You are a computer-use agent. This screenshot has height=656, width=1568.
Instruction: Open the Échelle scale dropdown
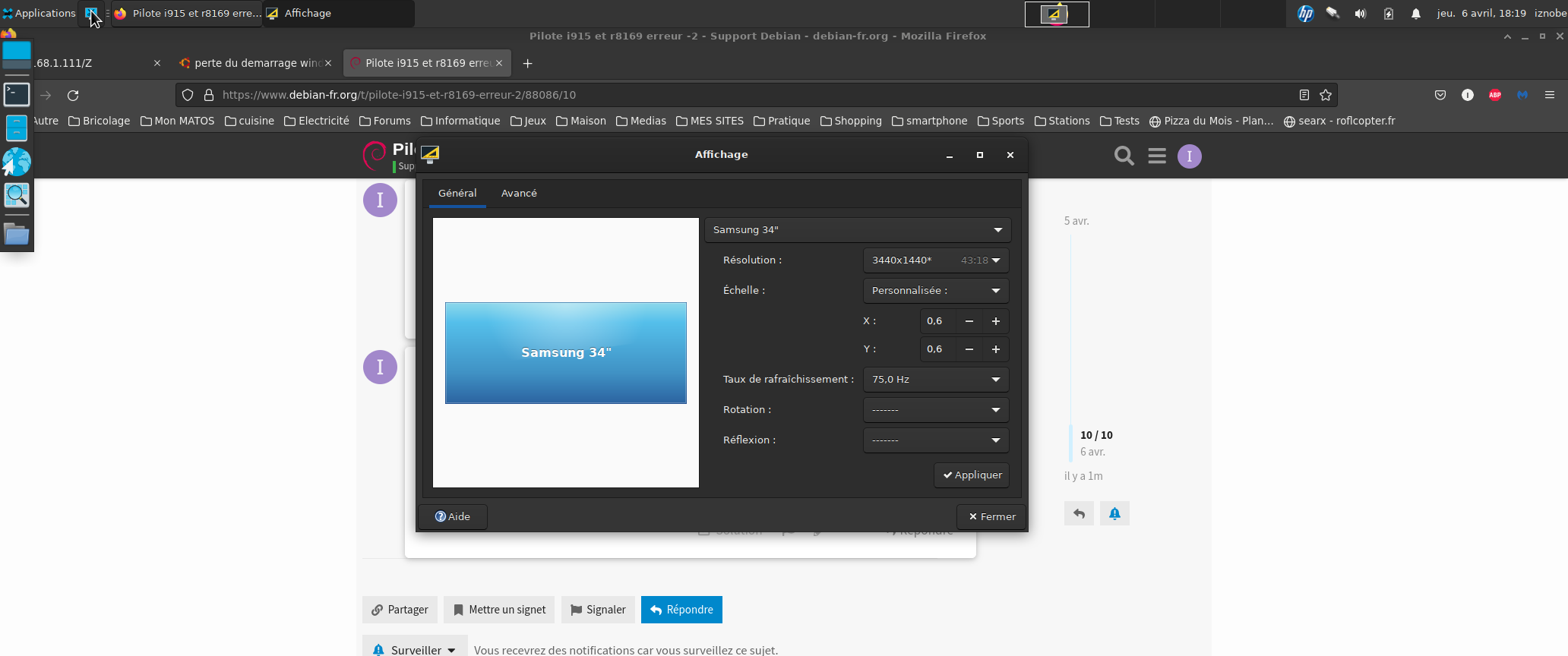pos(936,290)
